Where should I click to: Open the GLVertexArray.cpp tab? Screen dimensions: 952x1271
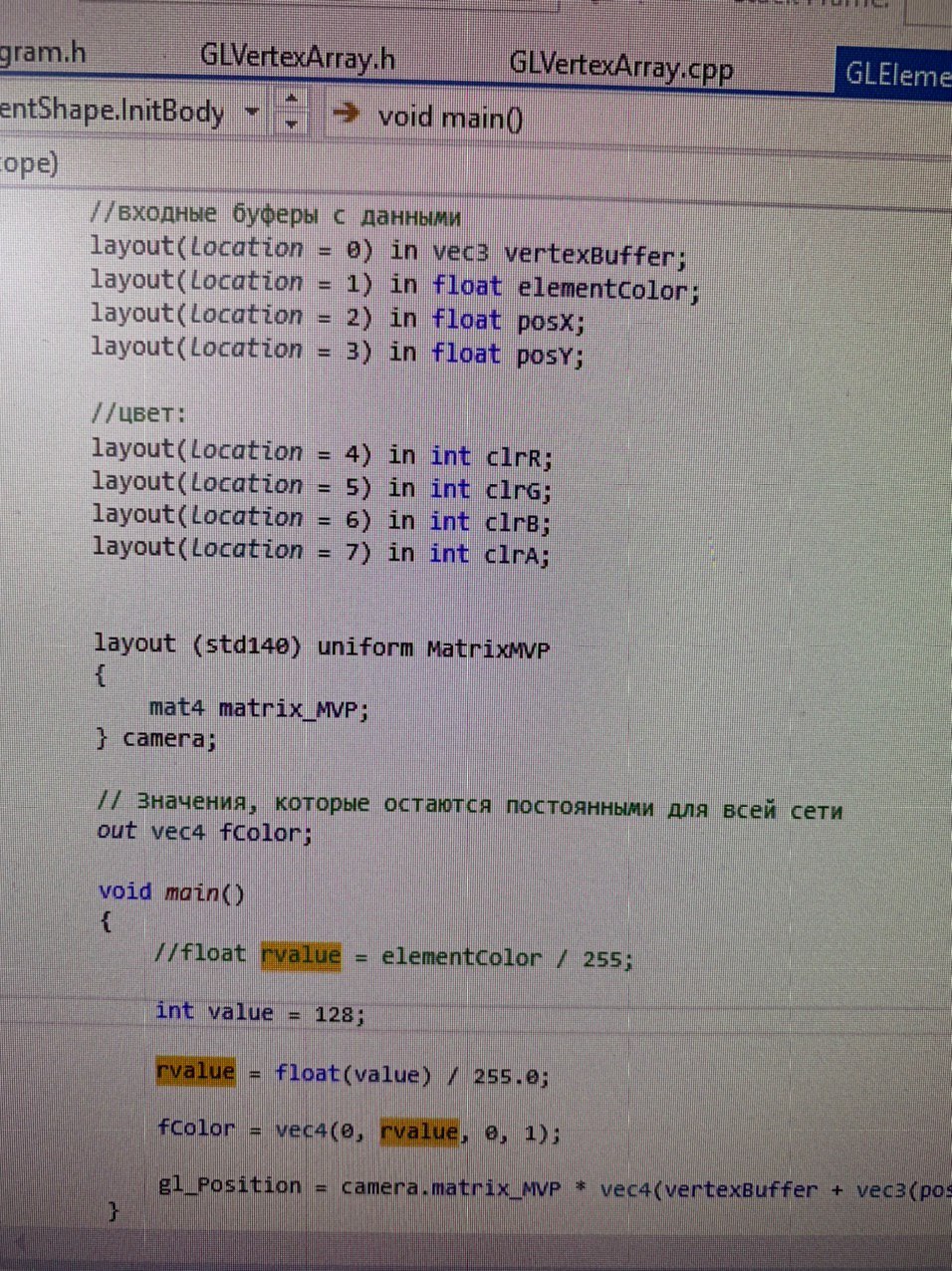pos(621,67)
